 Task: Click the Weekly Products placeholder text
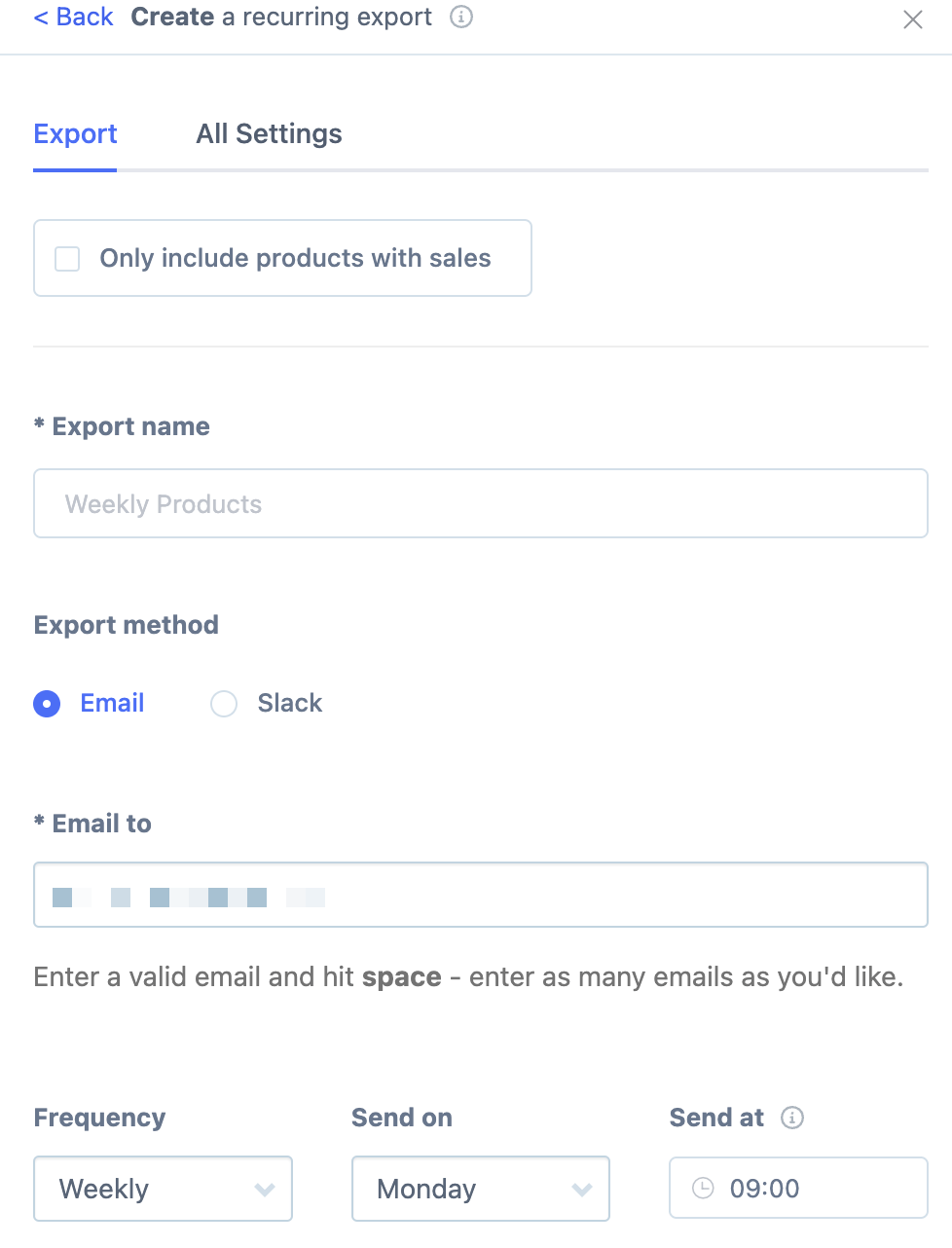(x=163, y=503)
